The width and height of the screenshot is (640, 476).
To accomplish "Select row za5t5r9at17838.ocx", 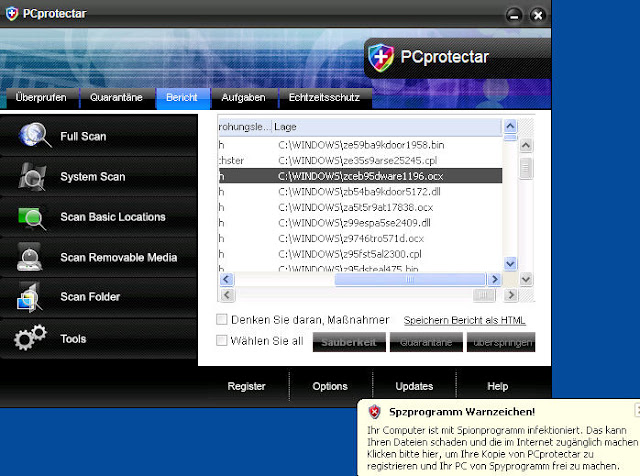I will [x=360, y=207].
